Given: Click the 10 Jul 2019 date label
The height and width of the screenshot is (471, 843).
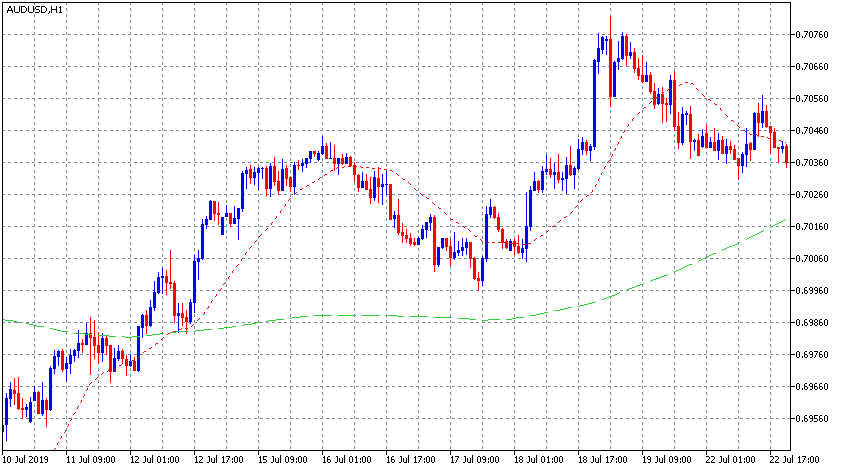Looking at the screenshot, I should (25, 460).
